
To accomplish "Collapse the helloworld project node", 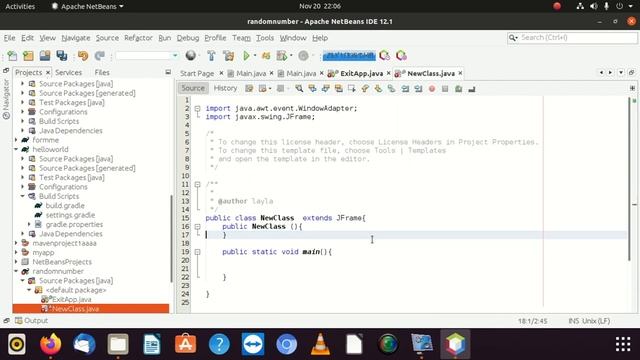I will (16, 149).
